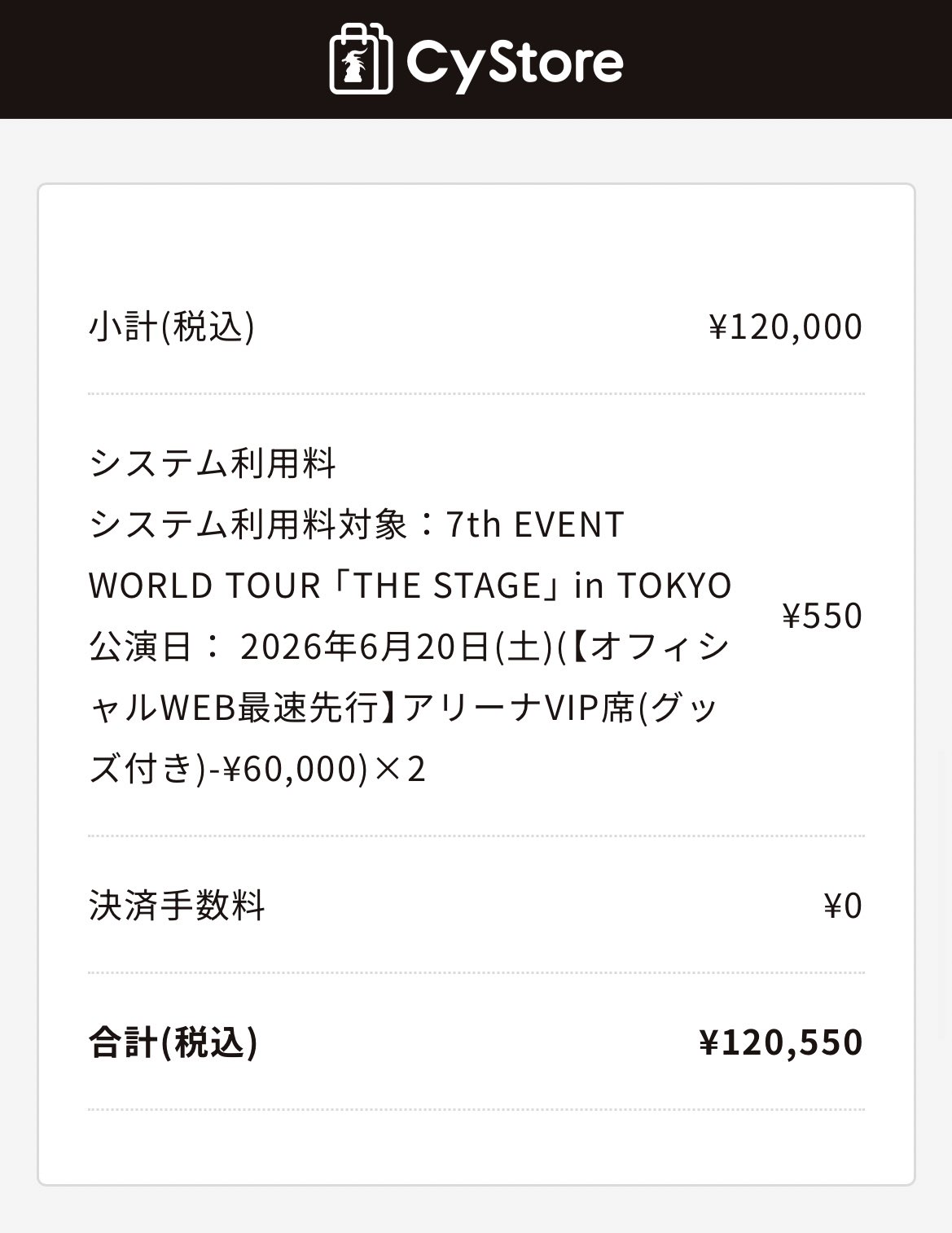Image resolution: width=952 pixels, height=1233 pixels.
Task: Select the ¥120,000 subtotal amount
Action: [785, 327]
